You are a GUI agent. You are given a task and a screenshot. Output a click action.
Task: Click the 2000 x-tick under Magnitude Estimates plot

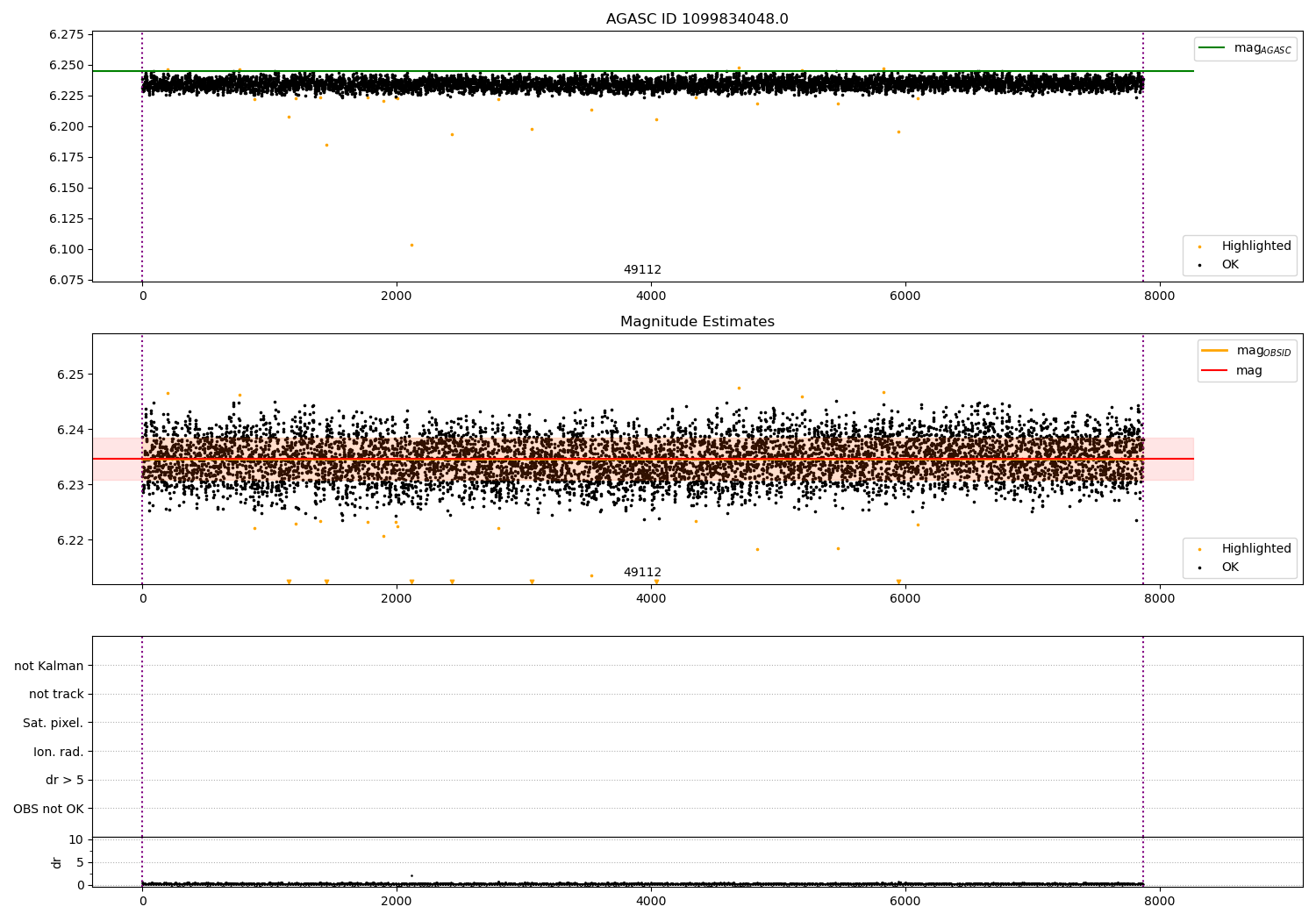397,599
